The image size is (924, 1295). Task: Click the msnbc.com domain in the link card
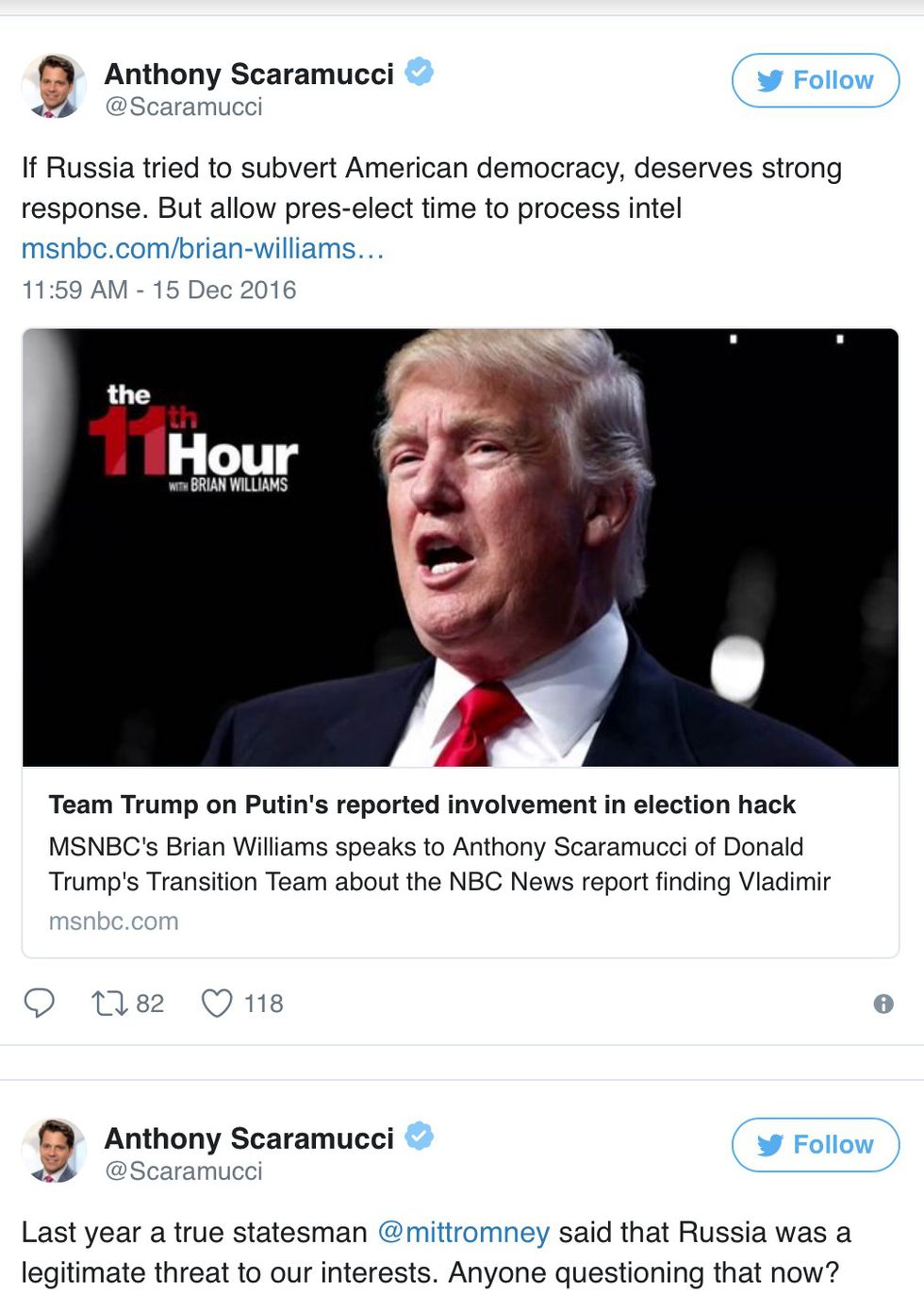[113, 921]
